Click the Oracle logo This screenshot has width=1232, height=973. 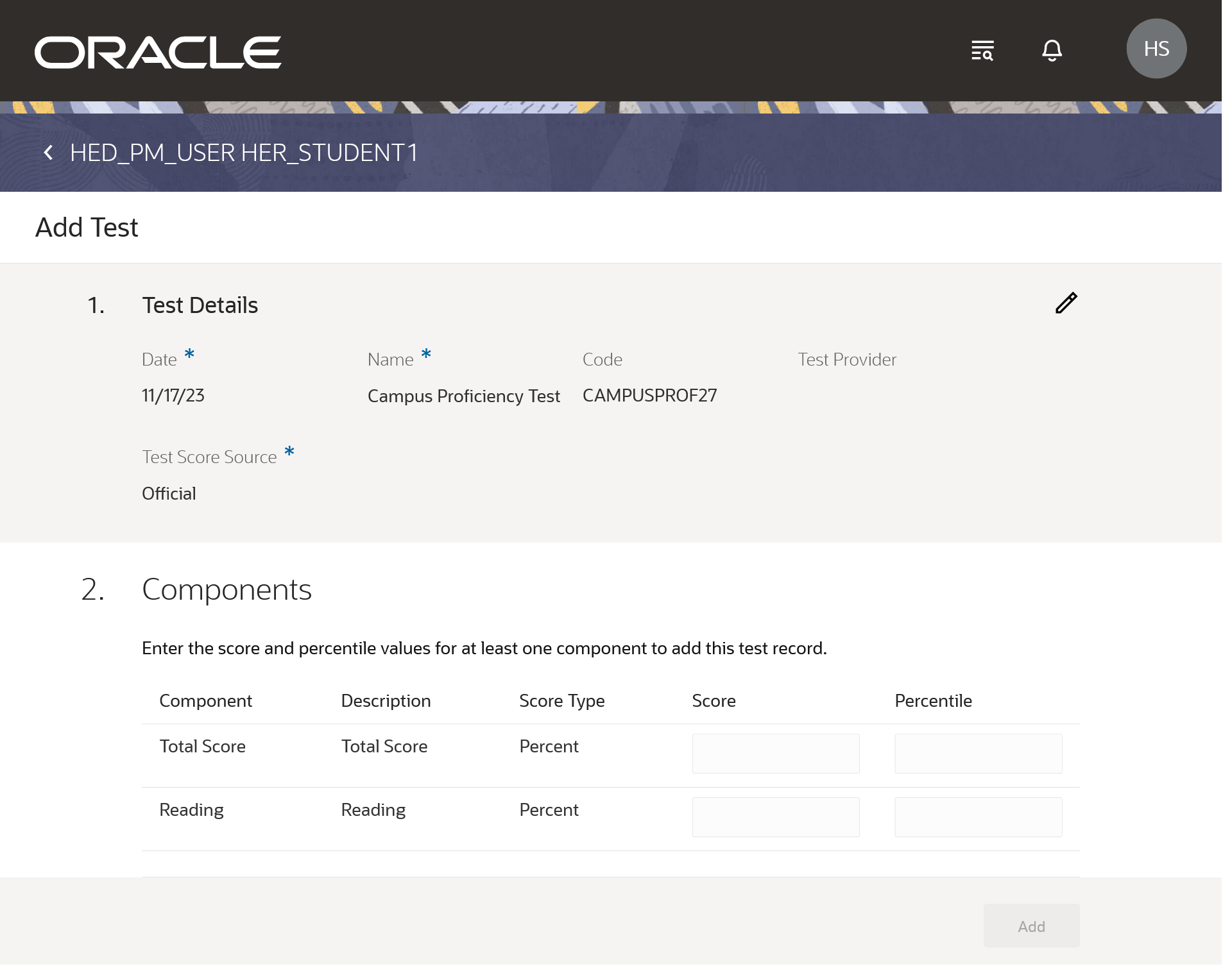158,52
